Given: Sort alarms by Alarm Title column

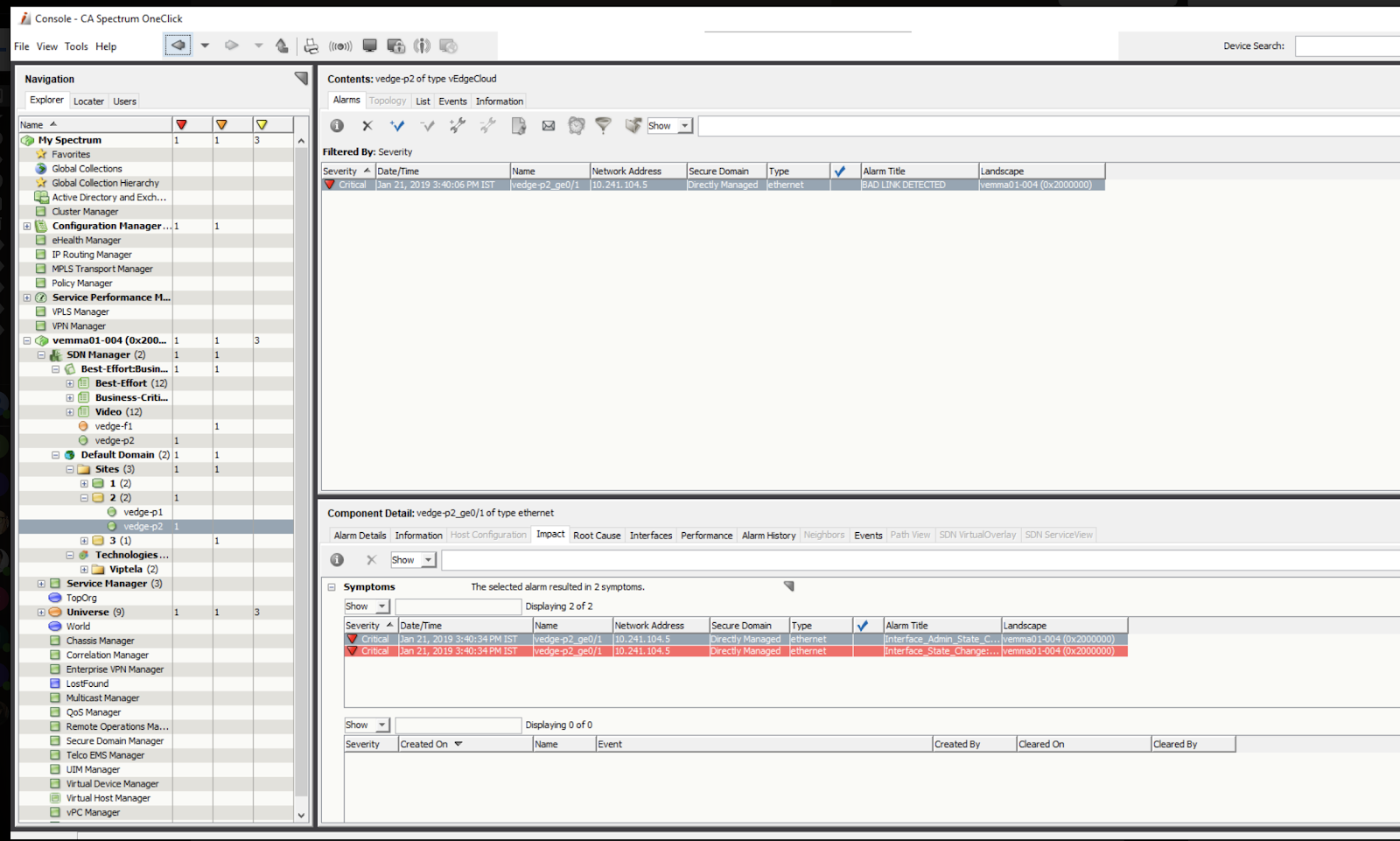Looking at the screenshot, I should (919, 172).
